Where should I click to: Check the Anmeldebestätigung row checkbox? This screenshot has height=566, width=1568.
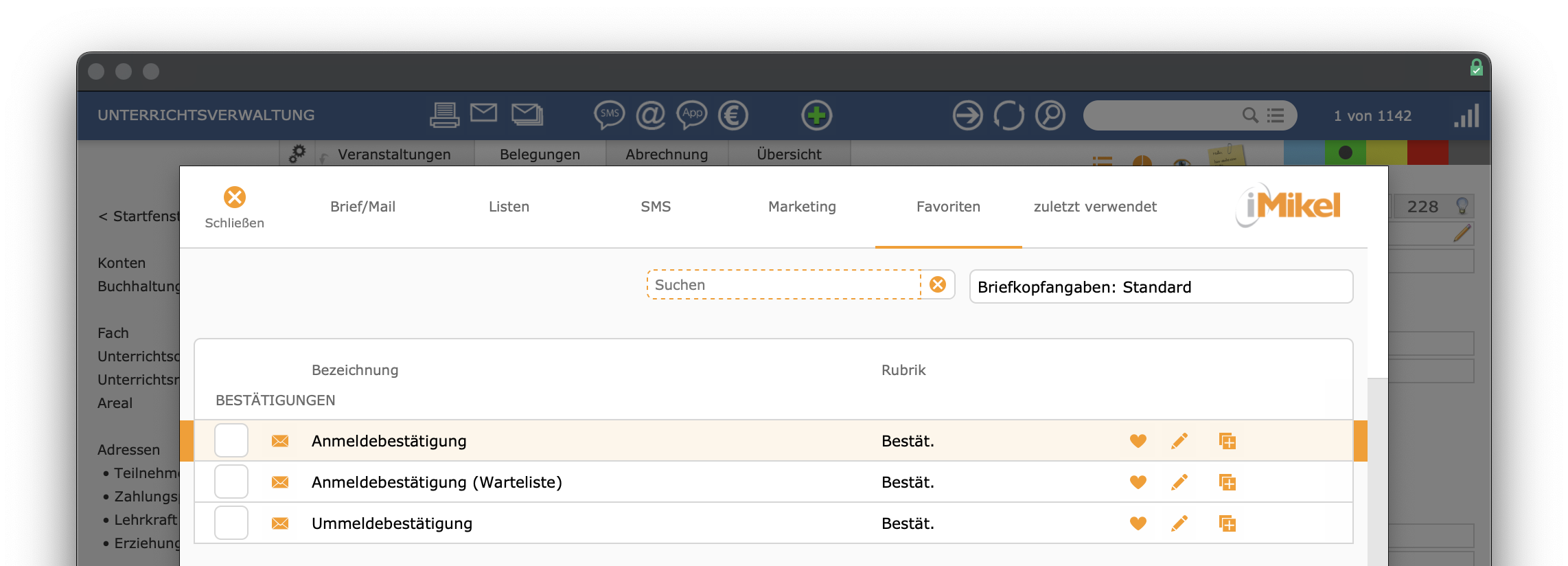click(231, 440)
